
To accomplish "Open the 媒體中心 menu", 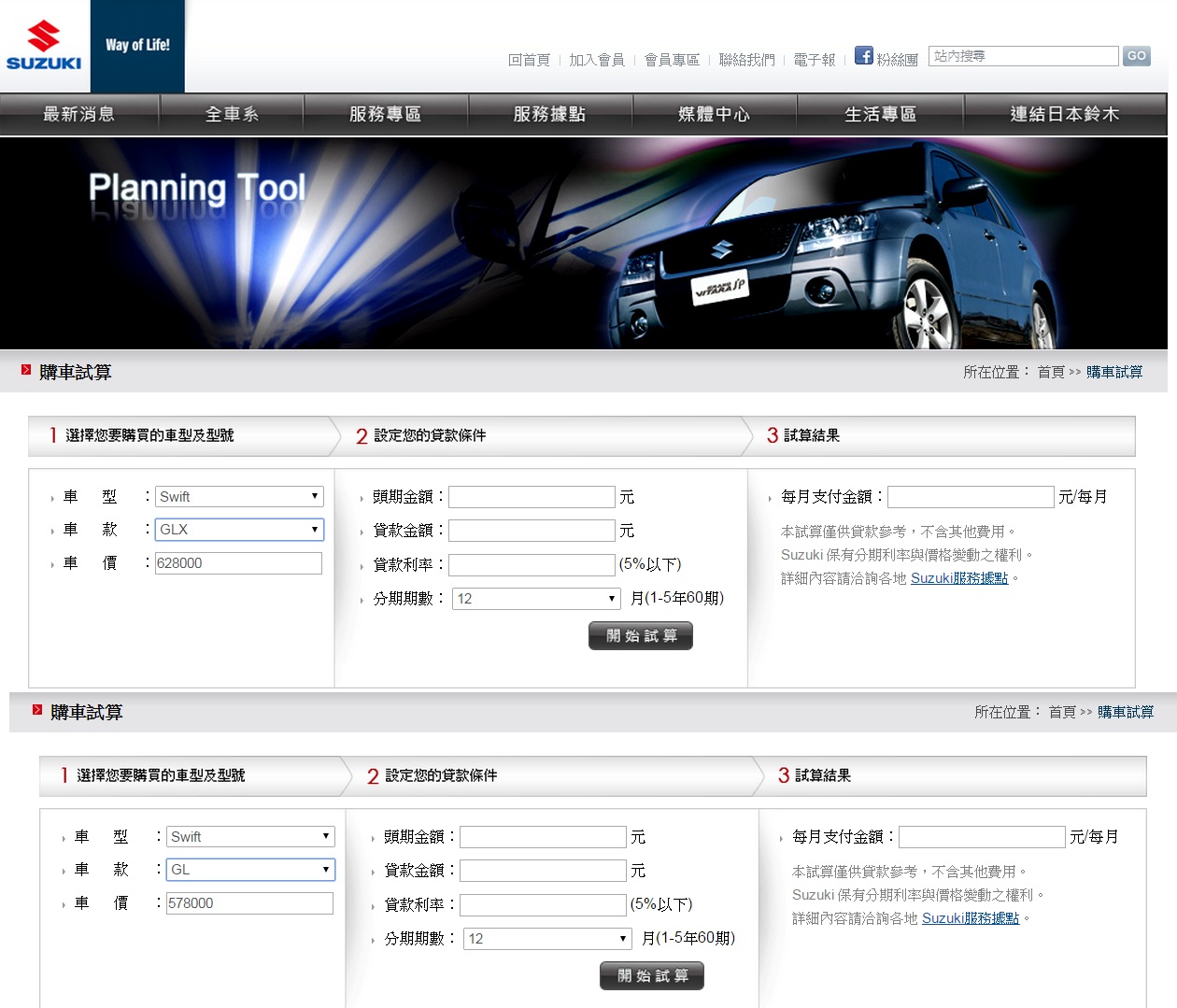I will [x=715, y=114].
